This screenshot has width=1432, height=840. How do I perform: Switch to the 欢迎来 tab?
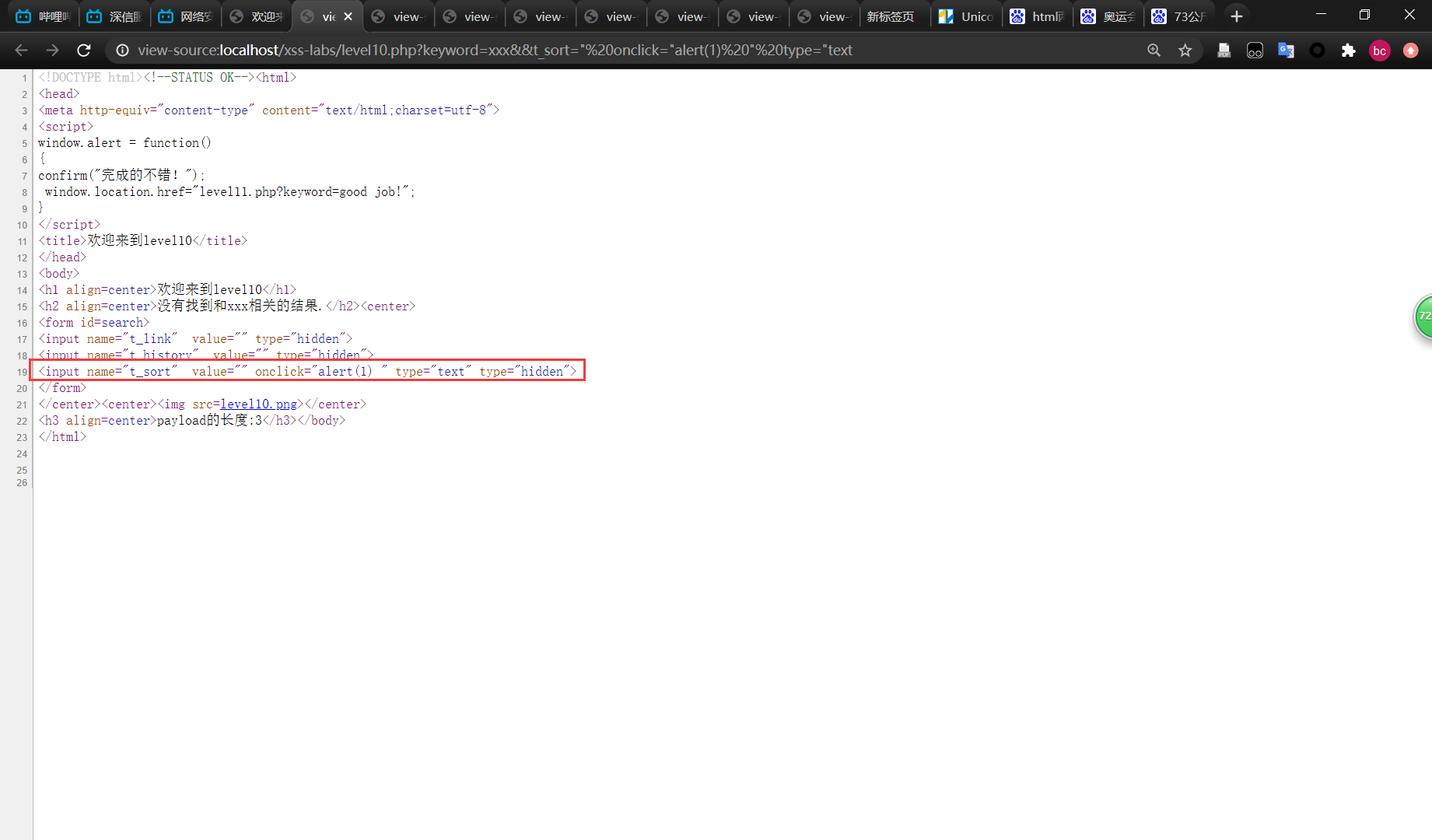click(256, 16)
